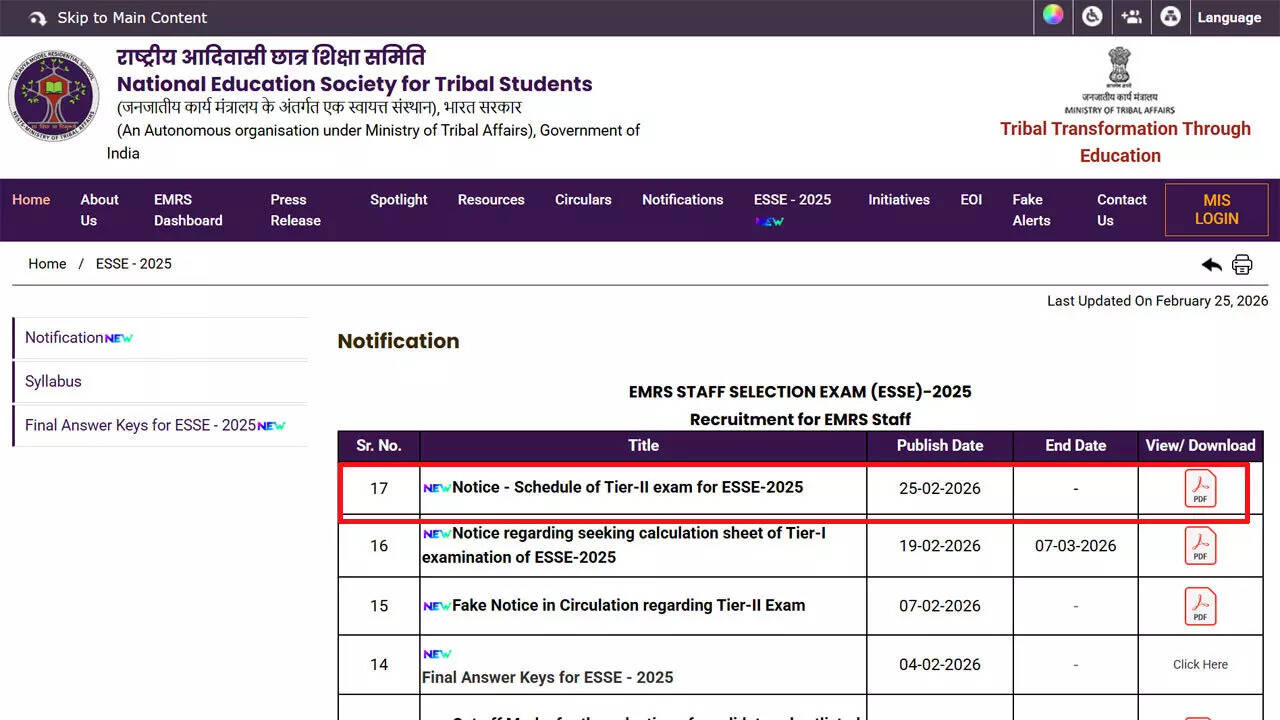Click the listen speaker icon beside Skip link

38,17
